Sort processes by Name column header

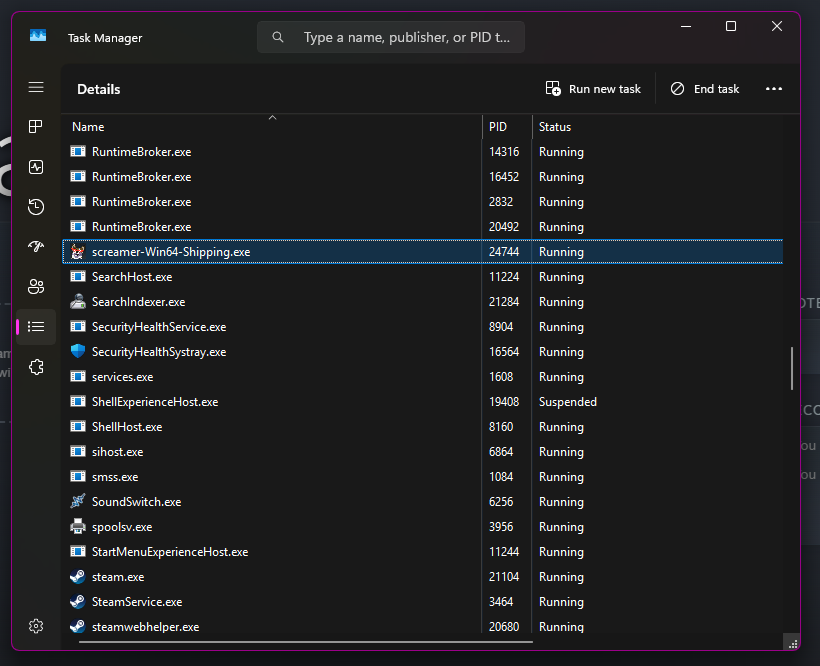pyautogui.click(x=88, y=127)
